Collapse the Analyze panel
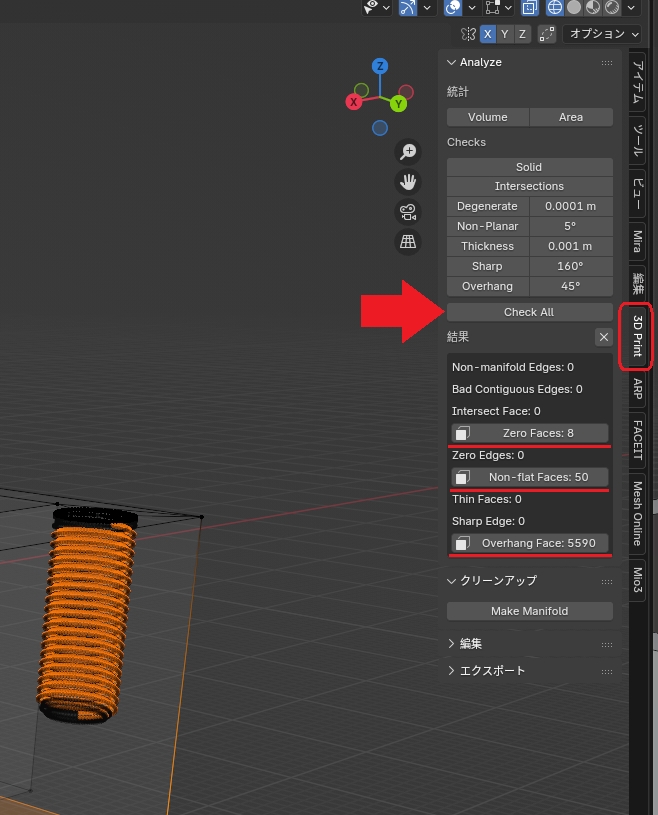The image size is (658, 815). coord(452,62)
